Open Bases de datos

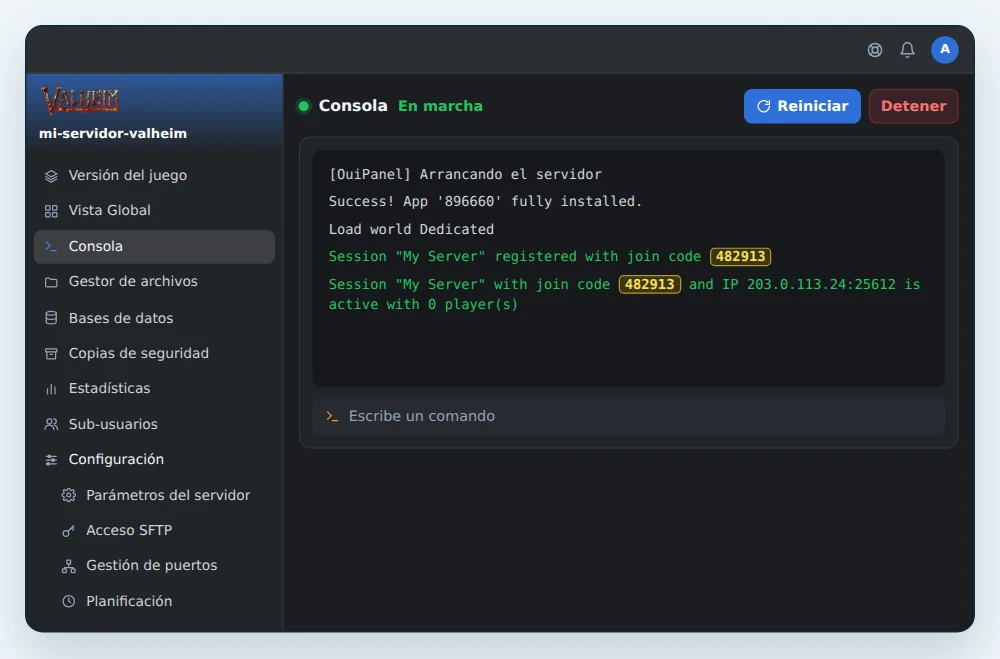154,318
